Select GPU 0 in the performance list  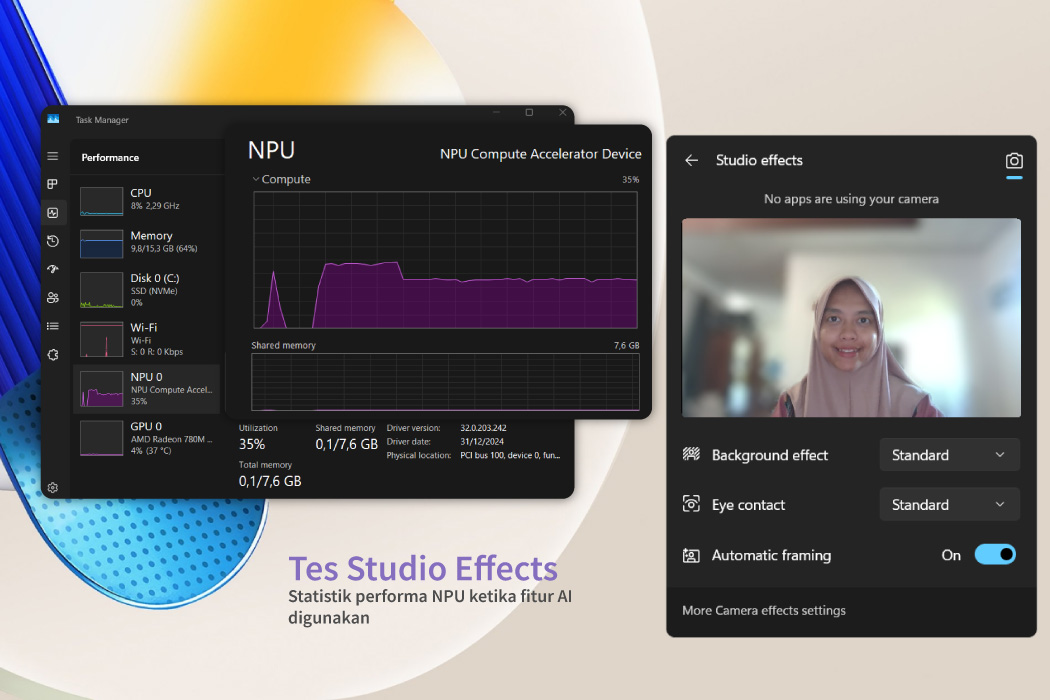(146, 438)
